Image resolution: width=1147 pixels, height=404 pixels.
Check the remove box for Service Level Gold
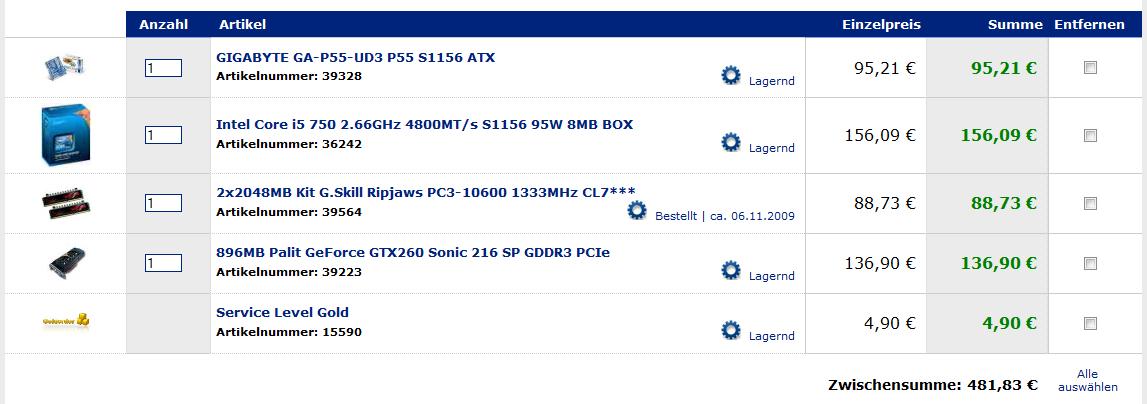coord(1090,323)
